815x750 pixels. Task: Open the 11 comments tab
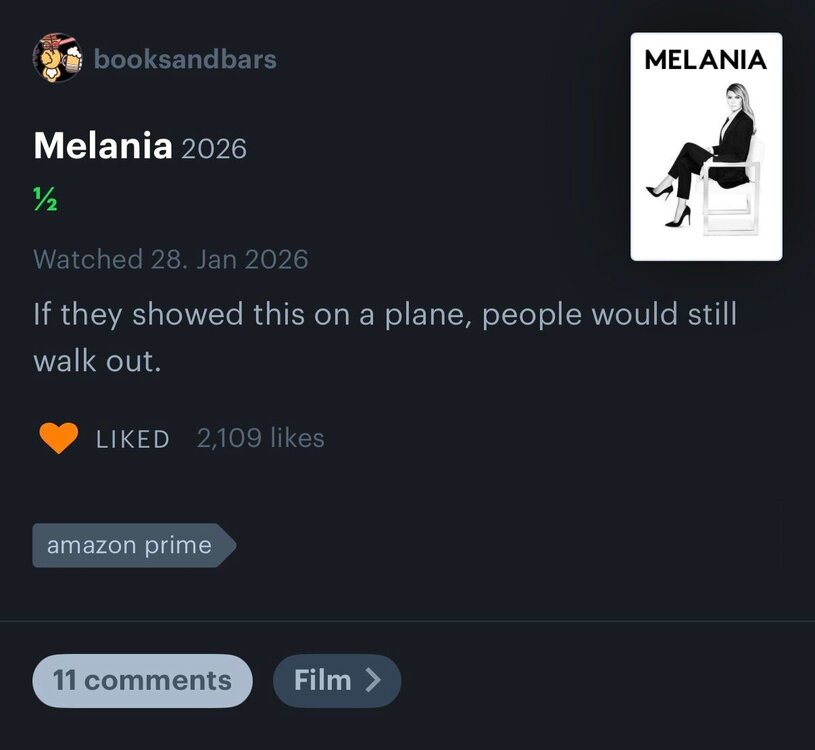pyautogui.click(x=142, y=681)
